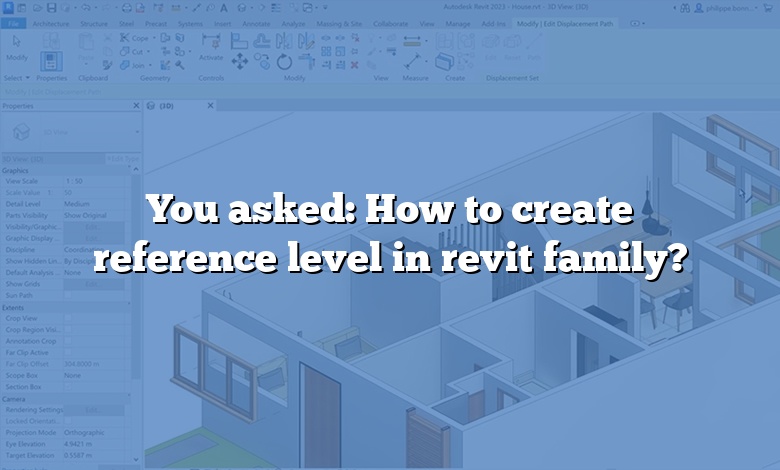
Task: Click the View Scale 1 : 50 field
Action: 95,181
